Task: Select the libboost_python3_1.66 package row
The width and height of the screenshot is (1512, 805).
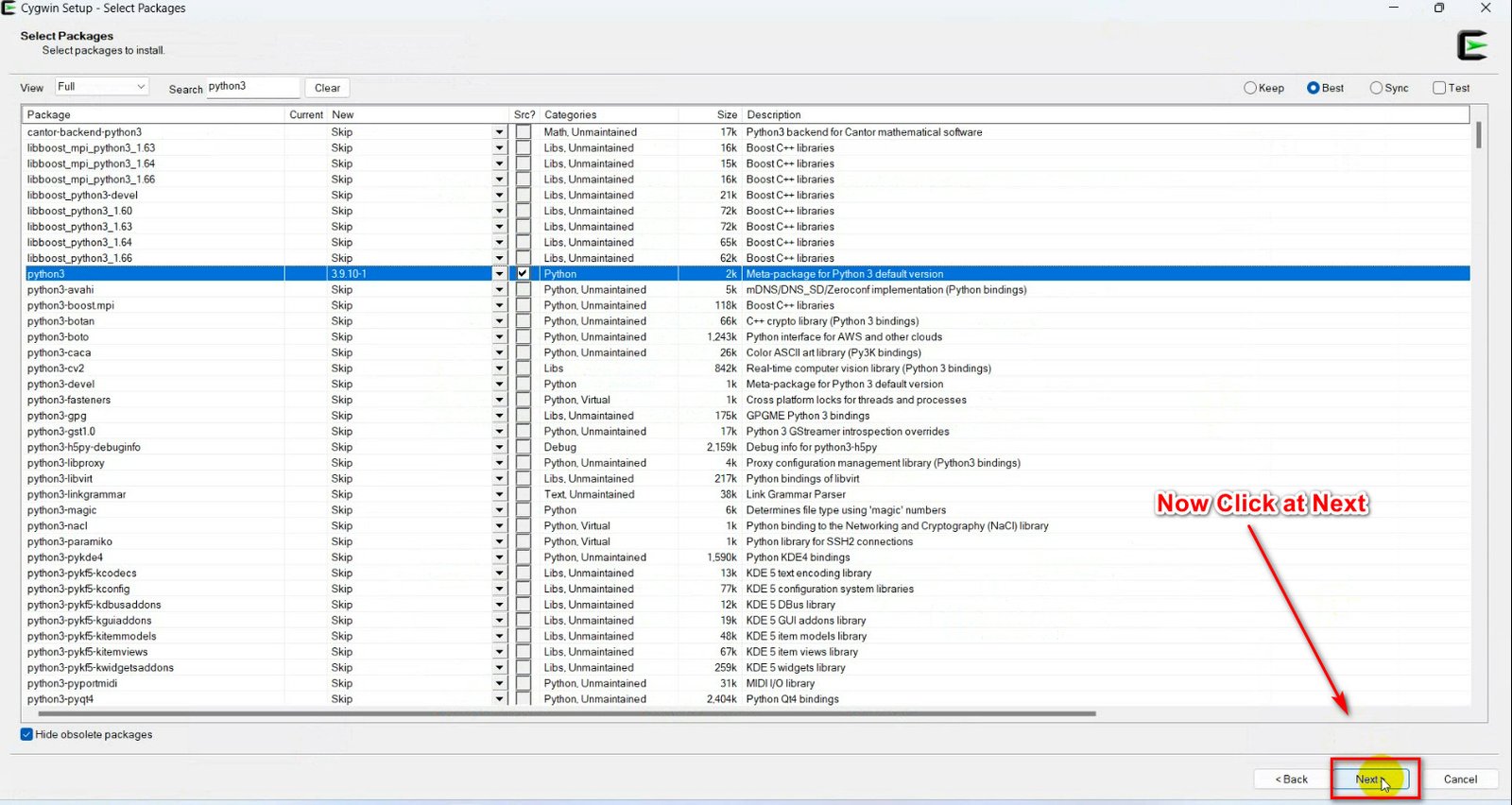Action: pos(746,259)
